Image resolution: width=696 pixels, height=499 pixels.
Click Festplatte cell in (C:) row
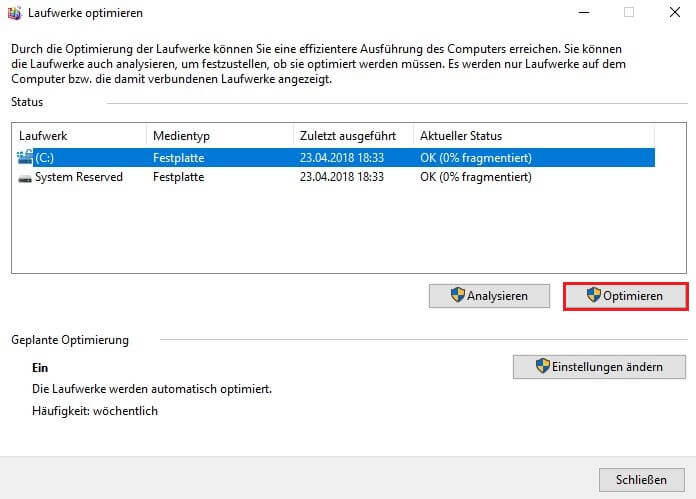click(x=178, y=158)
